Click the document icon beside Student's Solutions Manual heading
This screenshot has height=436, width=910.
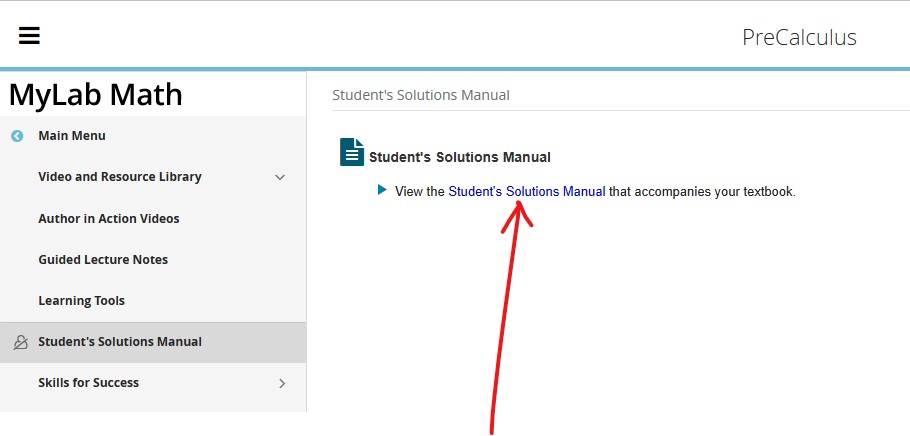click(x=352, y=152)
